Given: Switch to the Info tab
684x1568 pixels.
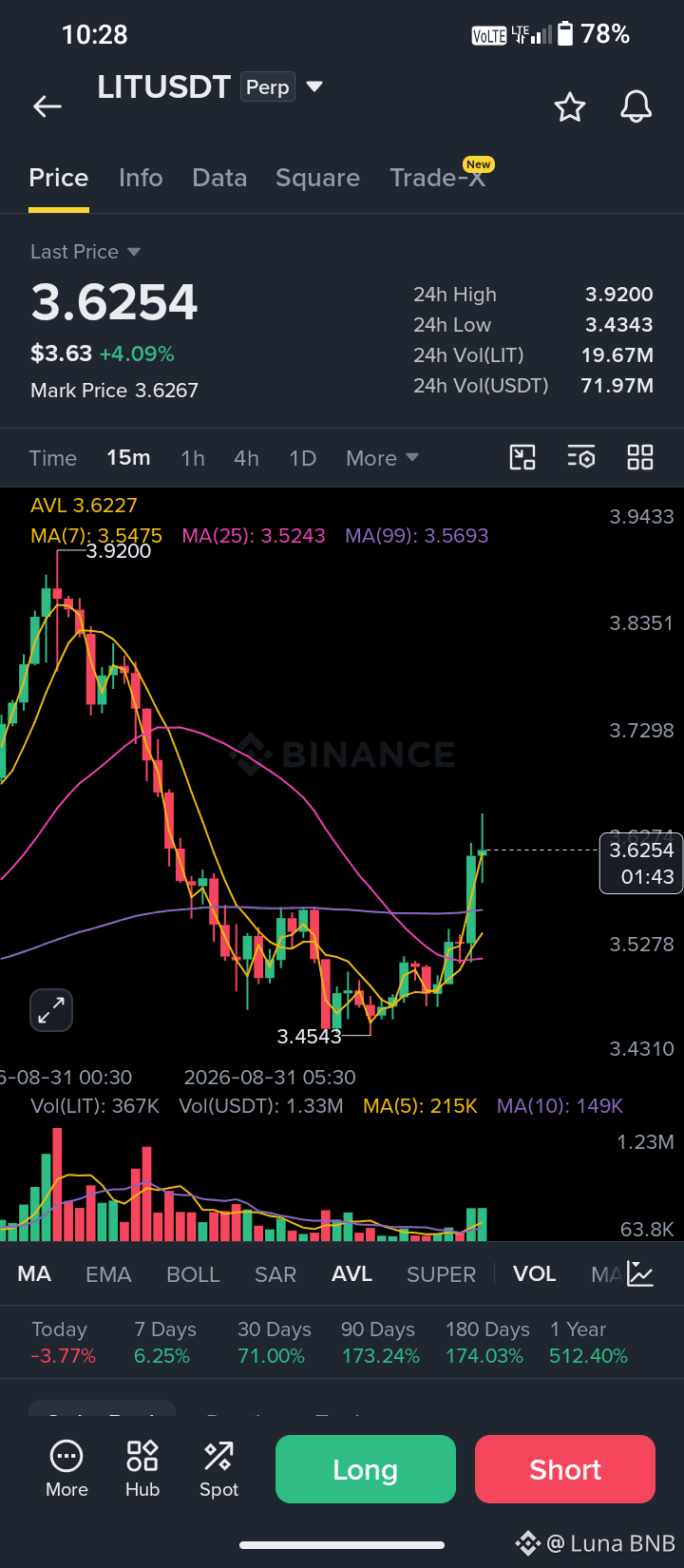Looking at the screenshot, I should pos(141,178).
